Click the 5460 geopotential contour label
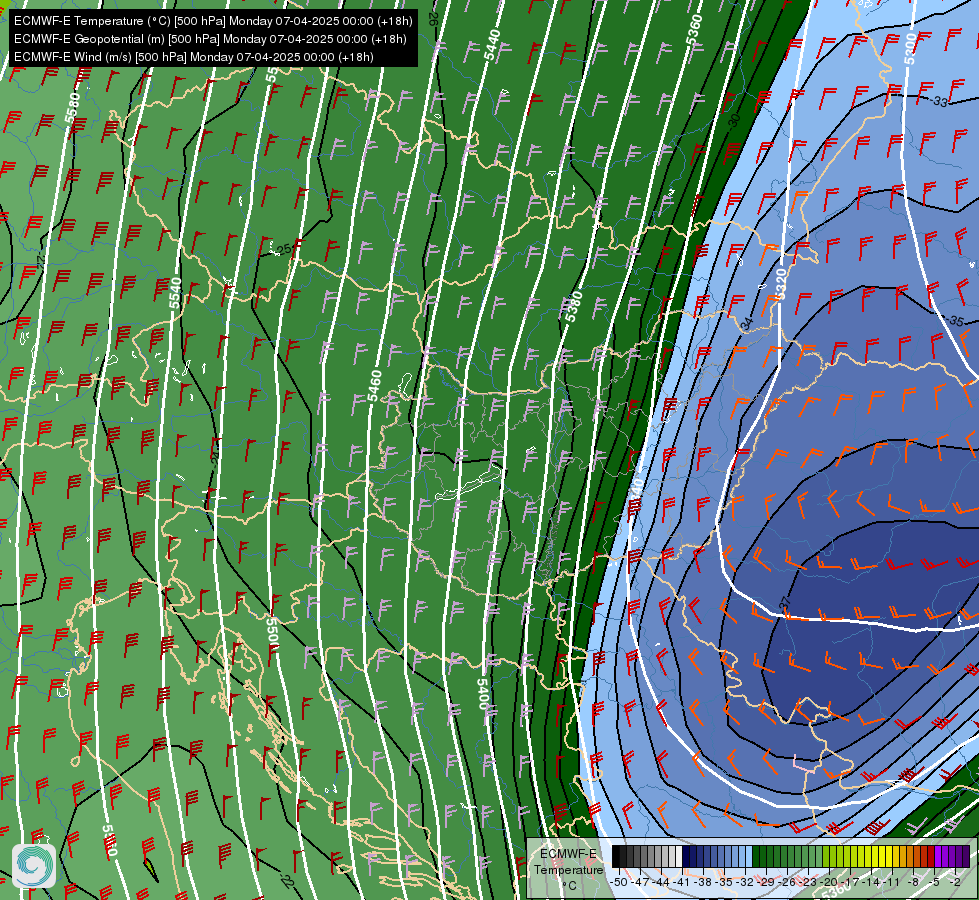 pos(374,386)
